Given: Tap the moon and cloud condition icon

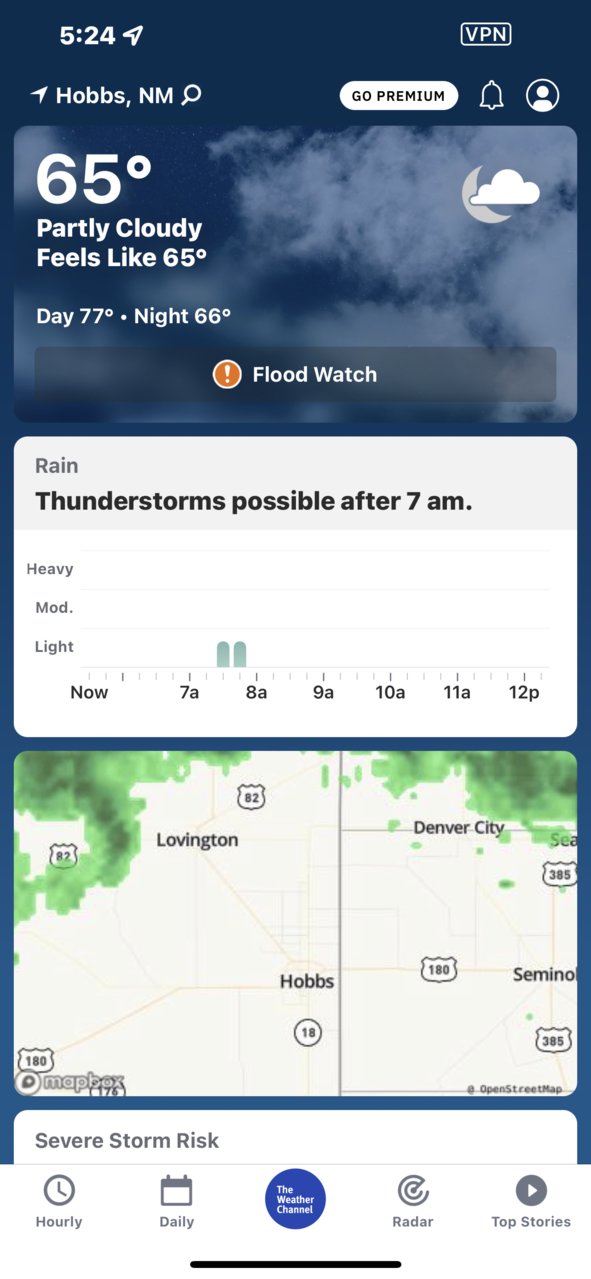Looking at the screenshot, I should pyautogui.click(x=500, y=193).
